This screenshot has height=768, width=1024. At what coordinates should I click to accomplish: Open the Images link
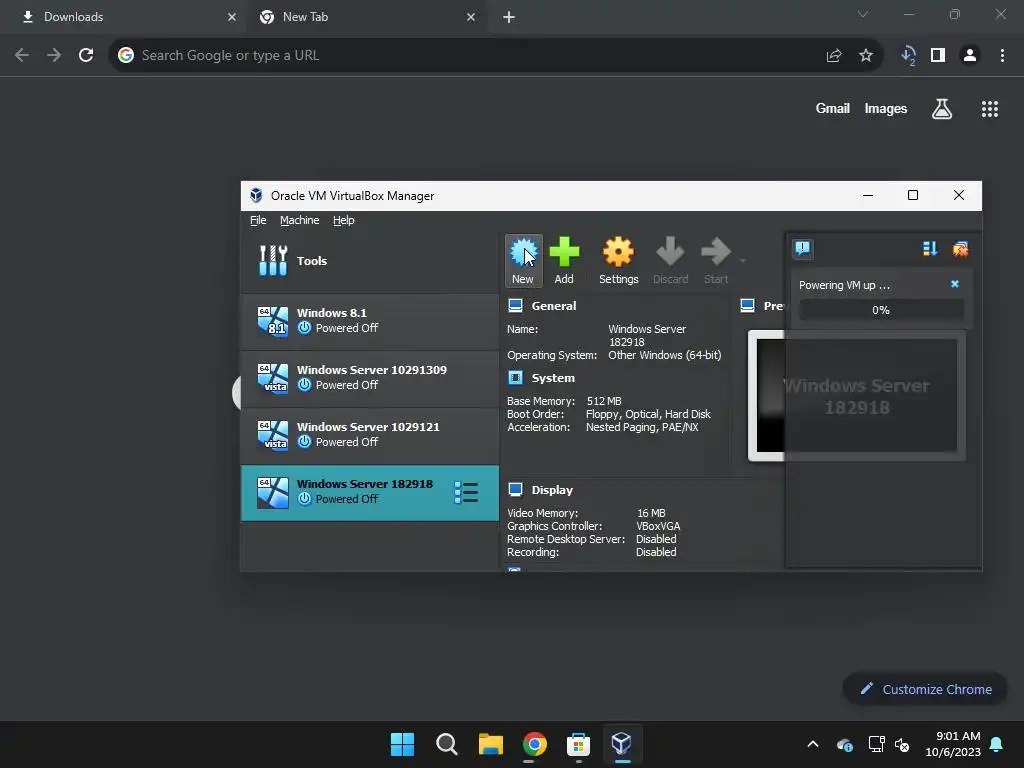pyautogui.click(x=886, y=108)
